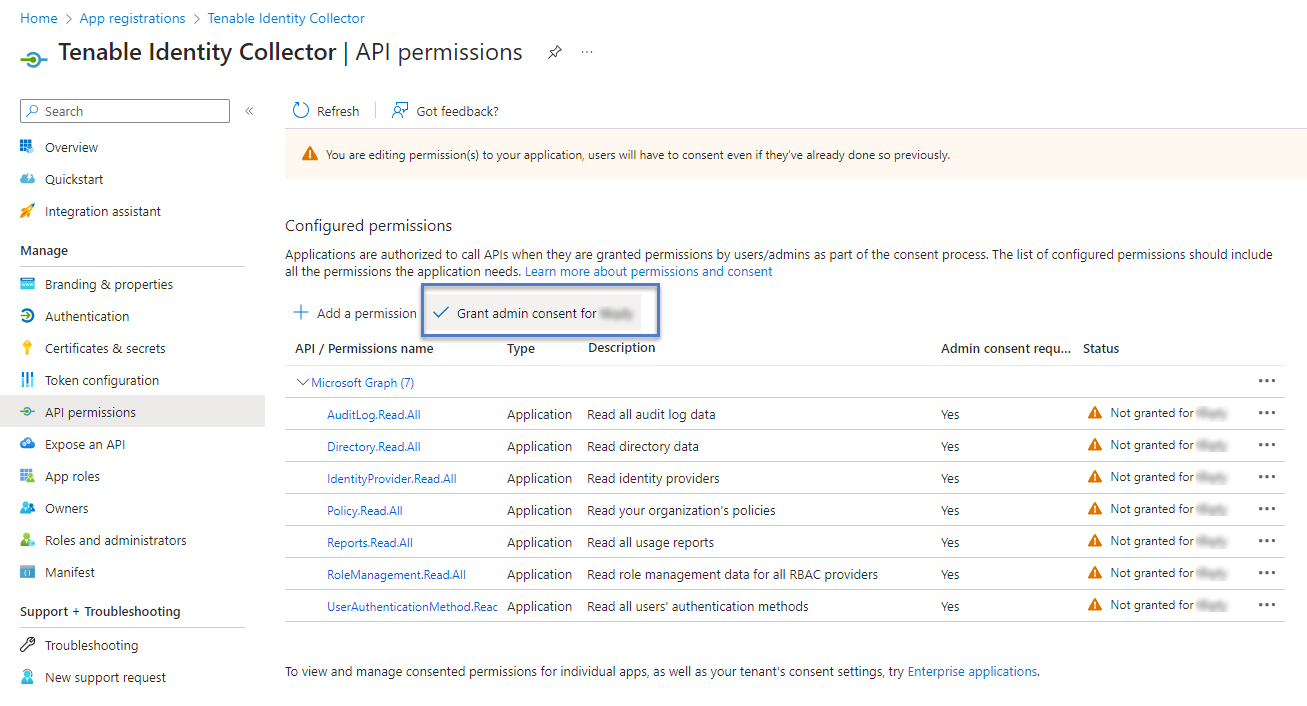Click the Troubleshooting wrench icon
This screenshot has width=1307, height=706.
click(x=27, y=645)
